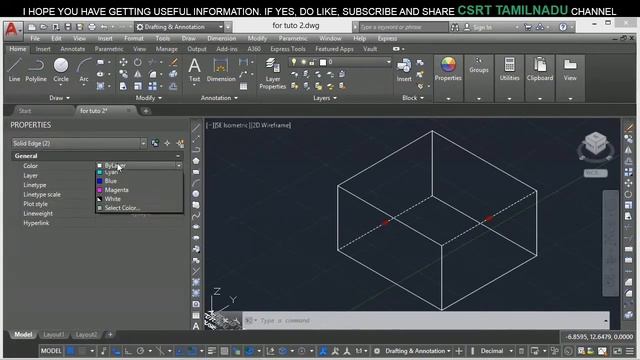The image size is (640, 360).
Task: Click the Undo arrow in quick toolbar
Action: click(104, 27)
